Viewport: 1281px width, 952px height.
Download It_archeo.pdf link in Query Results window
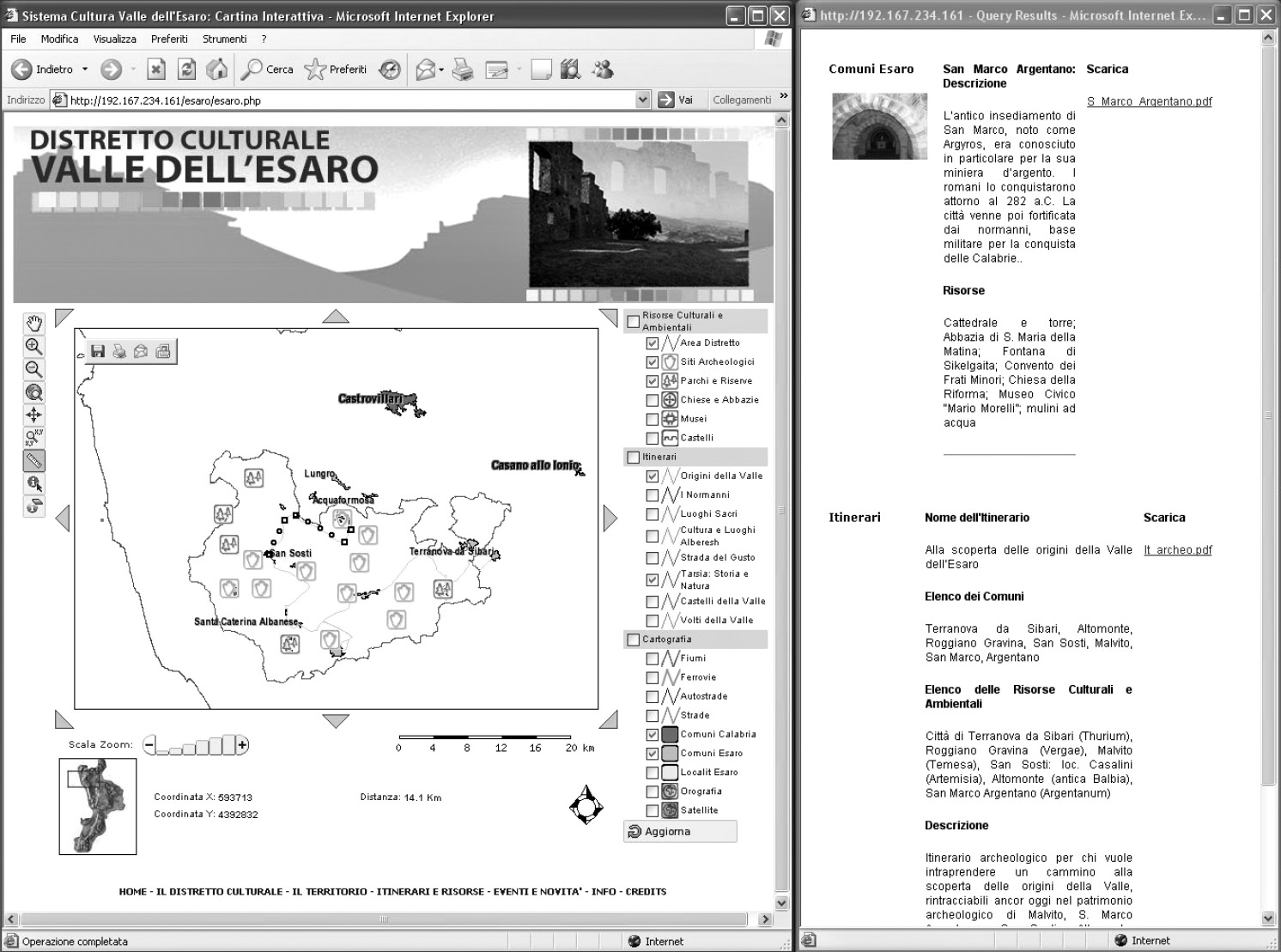[x=1177, y=550]
